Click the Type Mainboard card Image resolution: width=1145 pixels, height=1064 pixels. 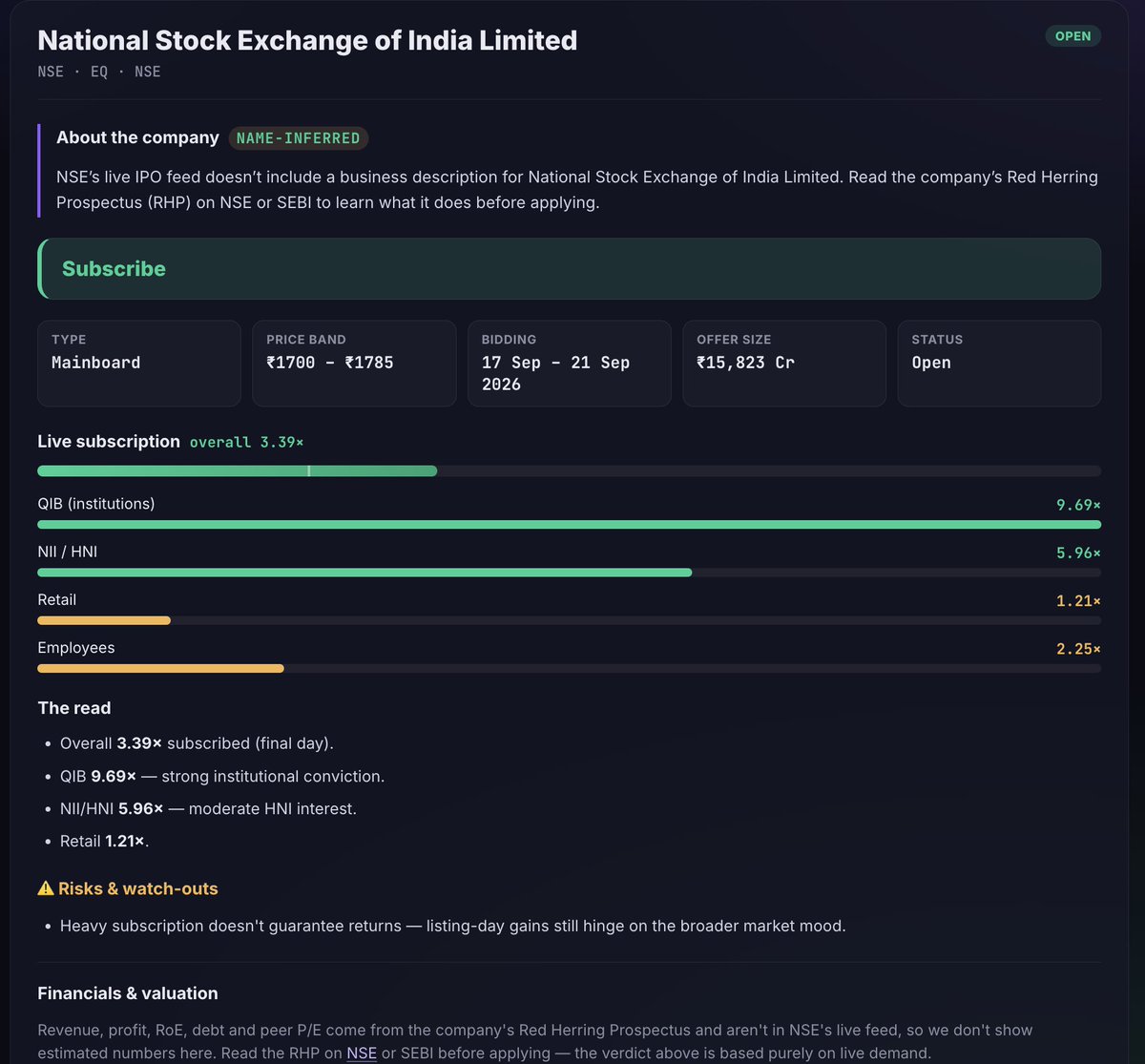tap(139, 364)
